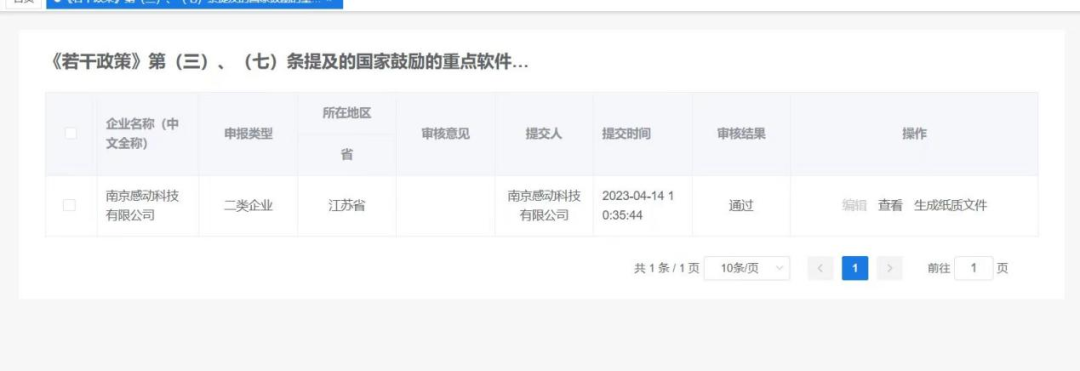The image size is (1080, 371).
Task: Click the 共 1 条 / 1 页 total text
Action: pyautogui.click(x=667, y=268)
